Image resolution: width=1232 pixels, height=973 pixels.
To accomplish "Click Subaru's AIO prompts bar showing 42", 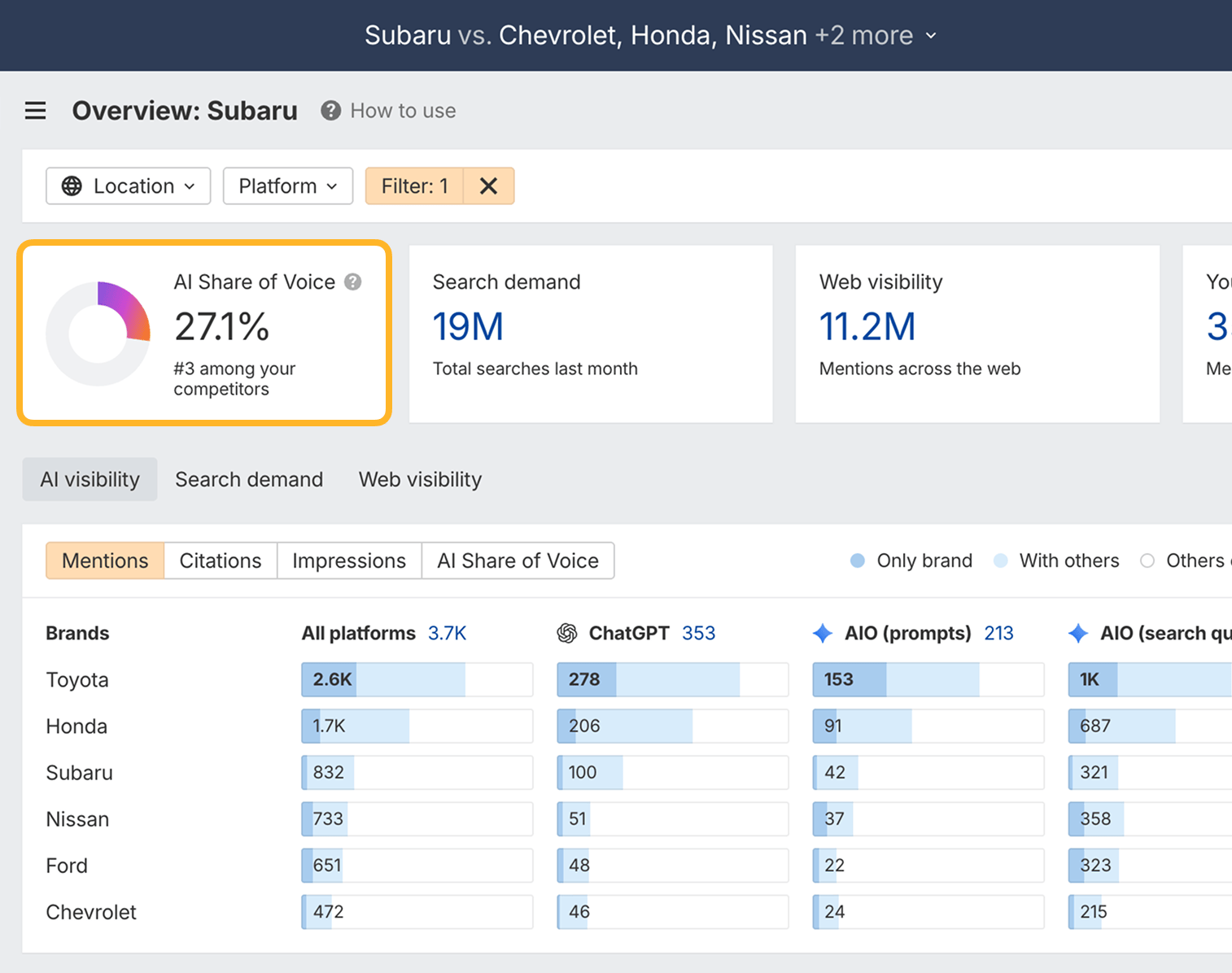I will (928, 772).
